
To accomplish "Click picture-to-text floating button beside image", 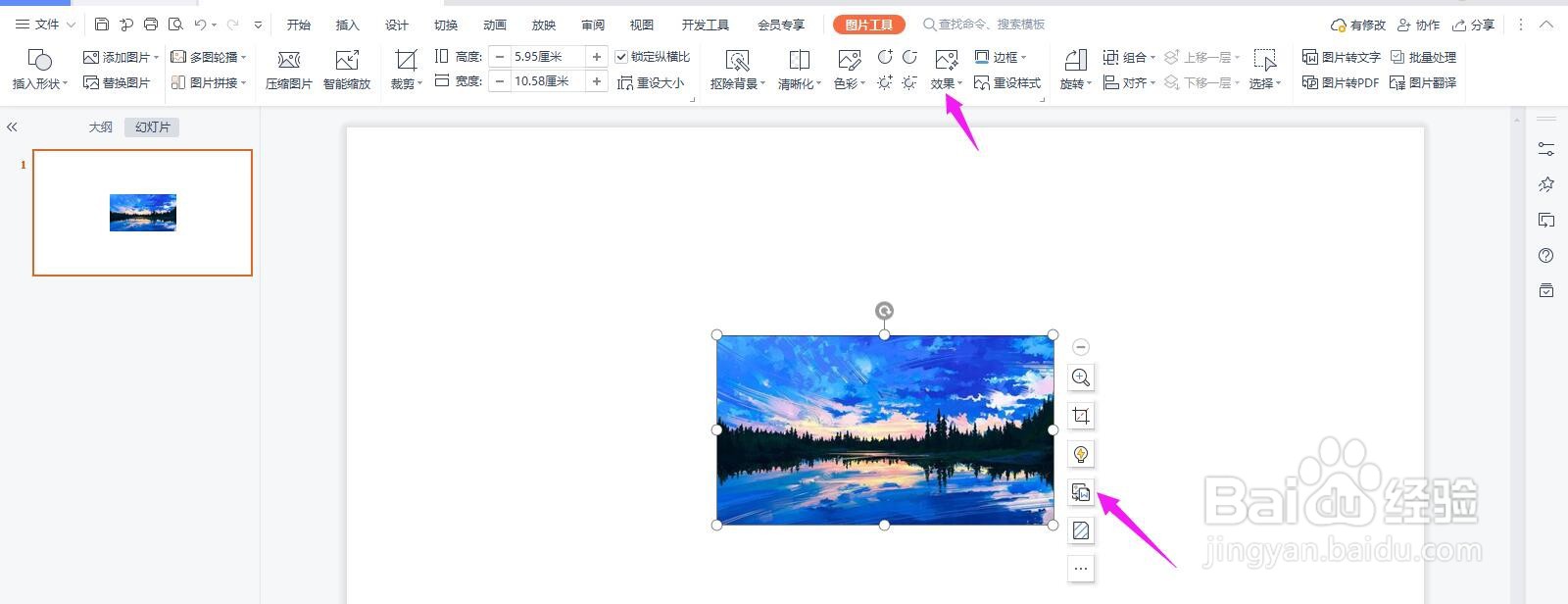I will pyautogui.click(x=1081, y=492).
